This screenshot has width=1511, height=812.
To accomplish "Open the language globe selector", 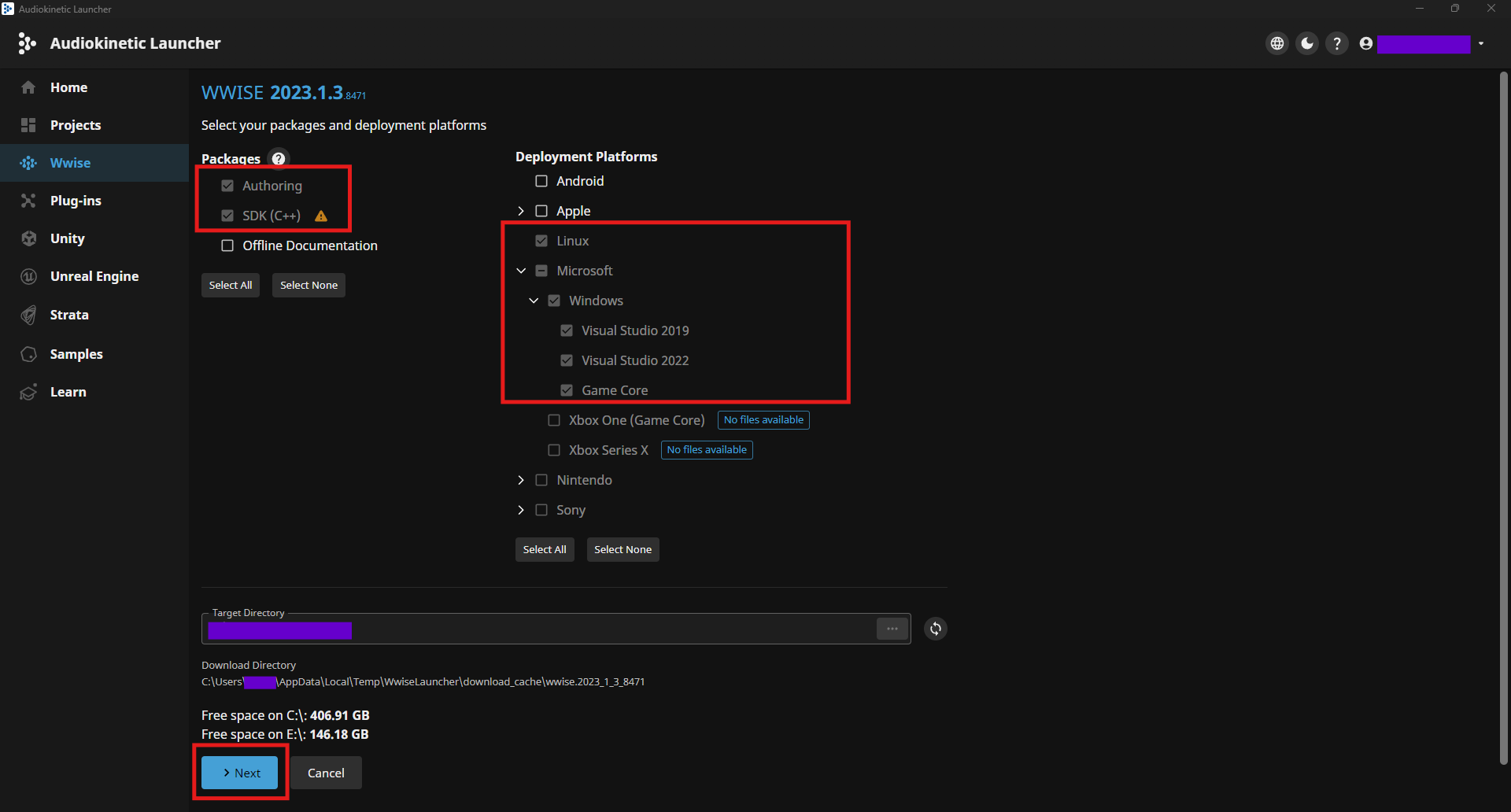I will (1277, 43).
